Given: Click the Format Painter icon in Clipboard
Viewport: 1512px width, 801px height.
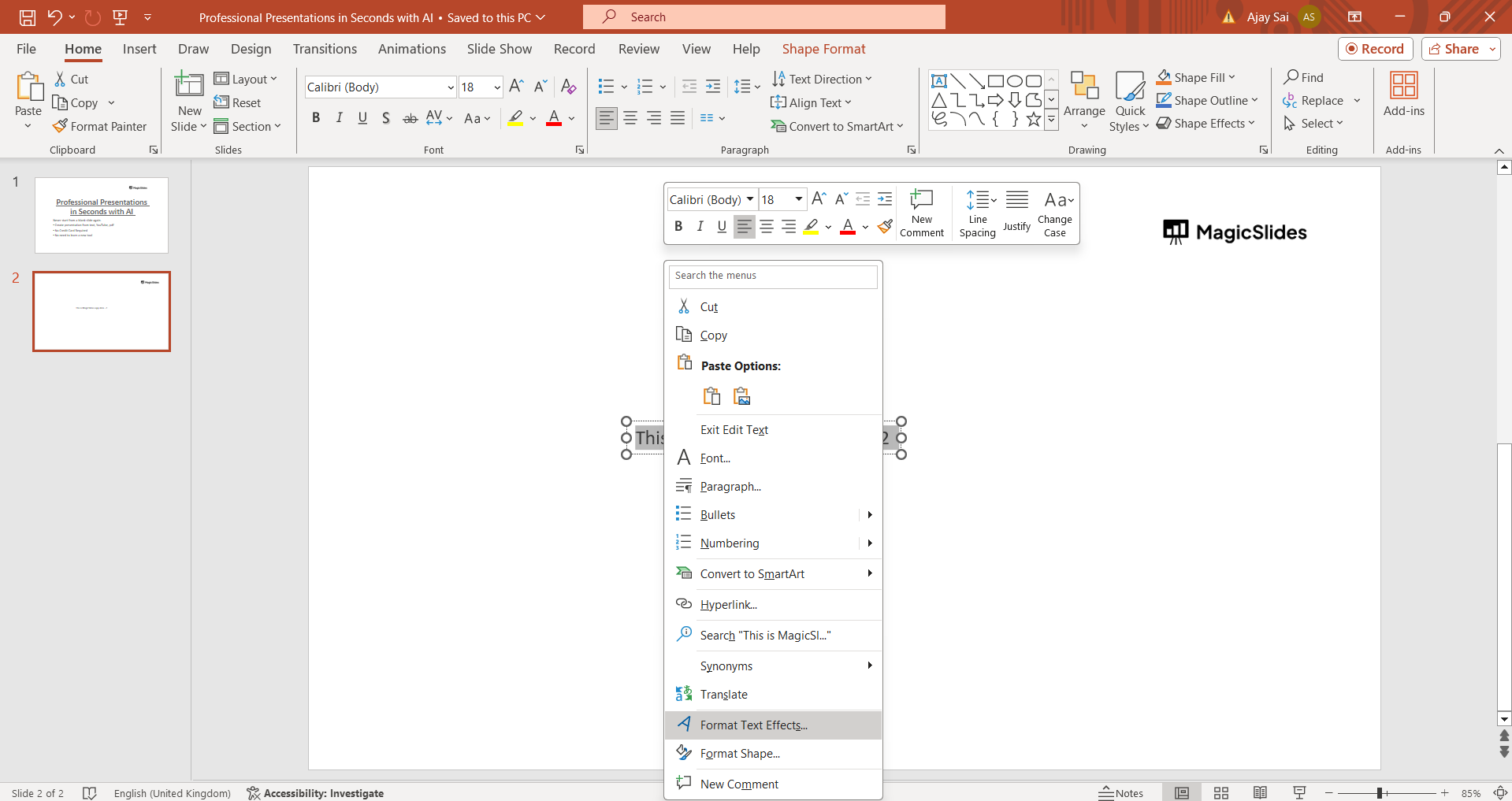Looking at the screenshot, I should tap(60, 126).
